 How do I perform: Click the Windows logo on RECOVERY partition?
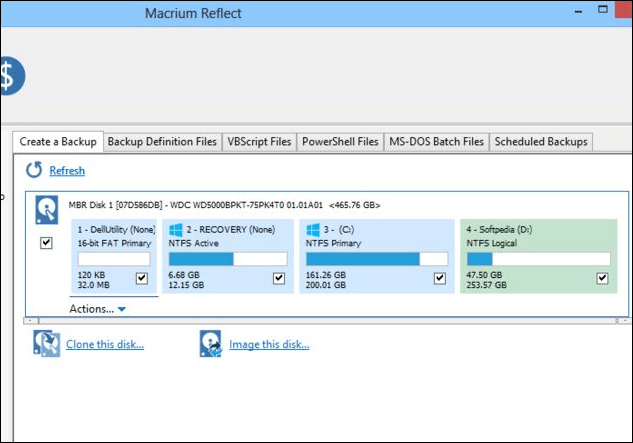click(177, 229)
